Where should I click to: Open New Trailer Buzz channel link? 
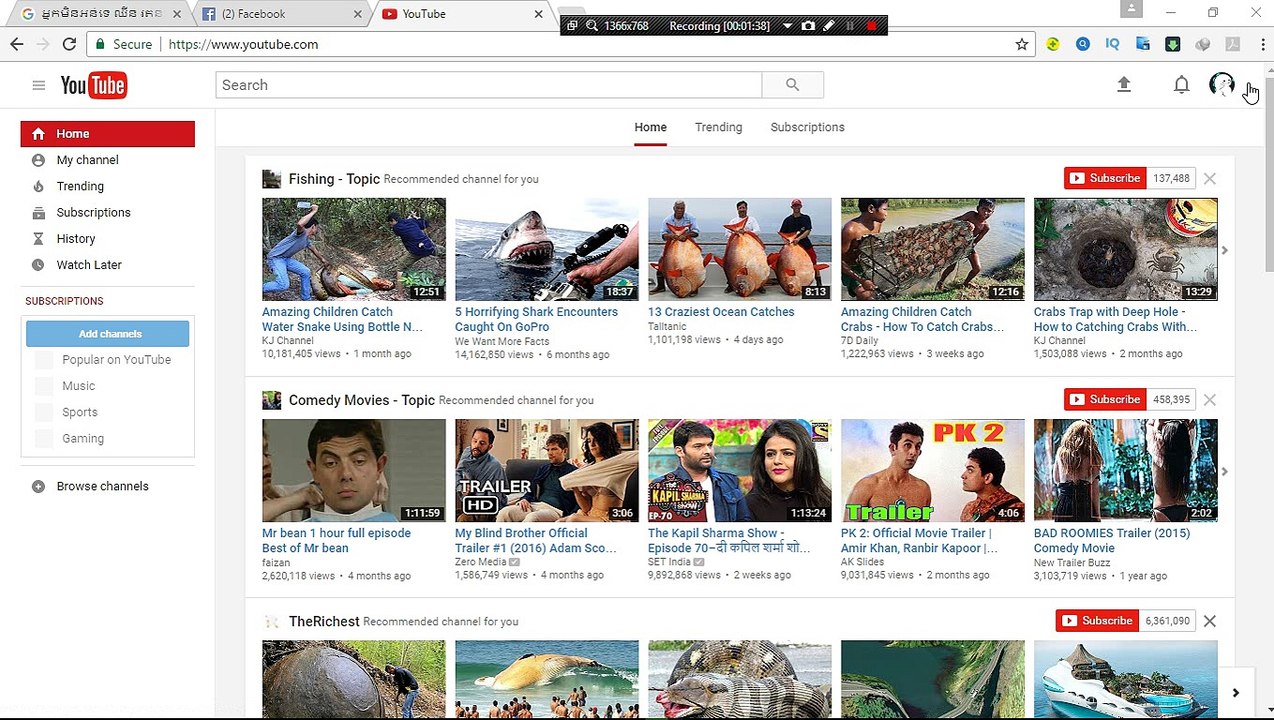click(x=1072, y=562)
